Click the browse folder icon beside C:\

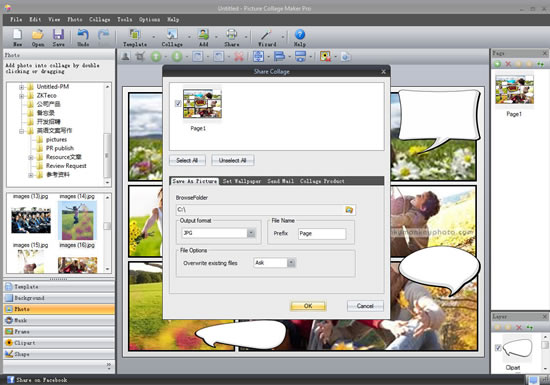click(349, 210)
